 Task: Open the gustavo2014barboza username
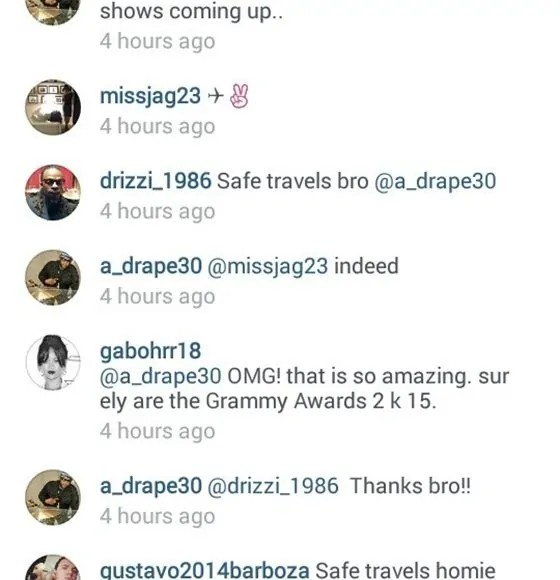click(205, 570)
